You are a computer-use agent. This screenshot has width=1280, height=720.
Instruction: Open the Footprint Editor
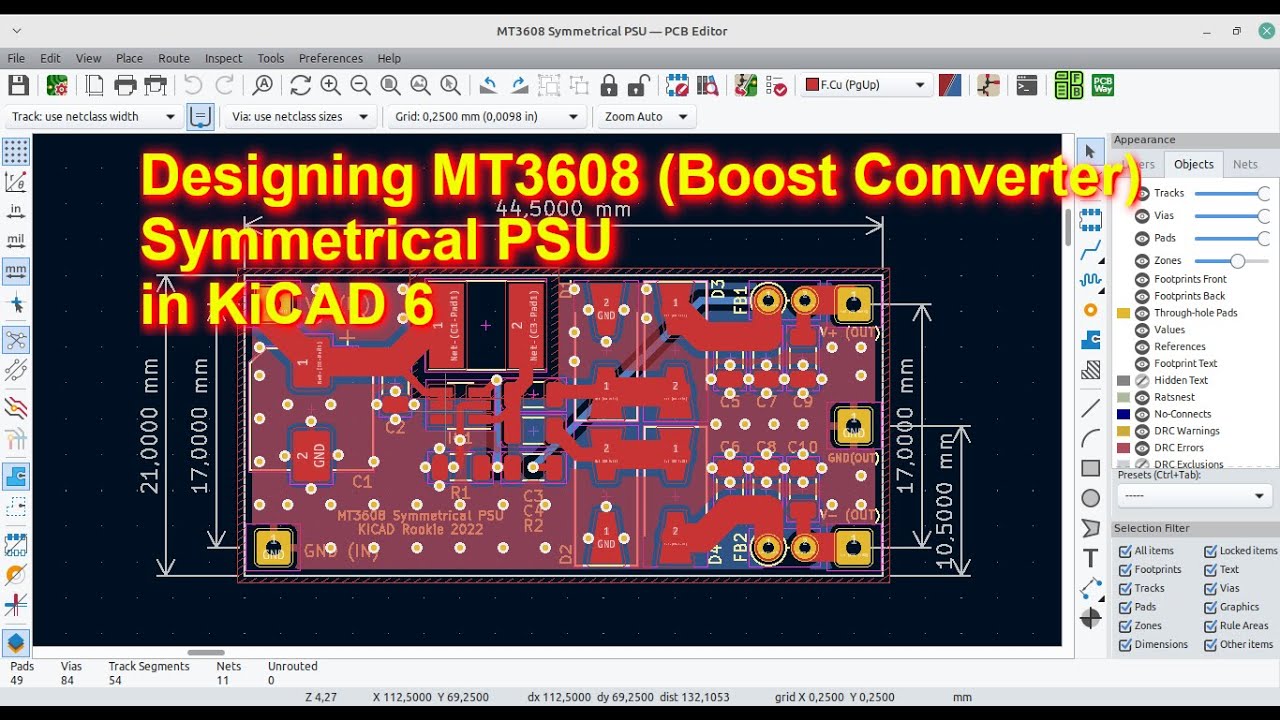(677, 85)
